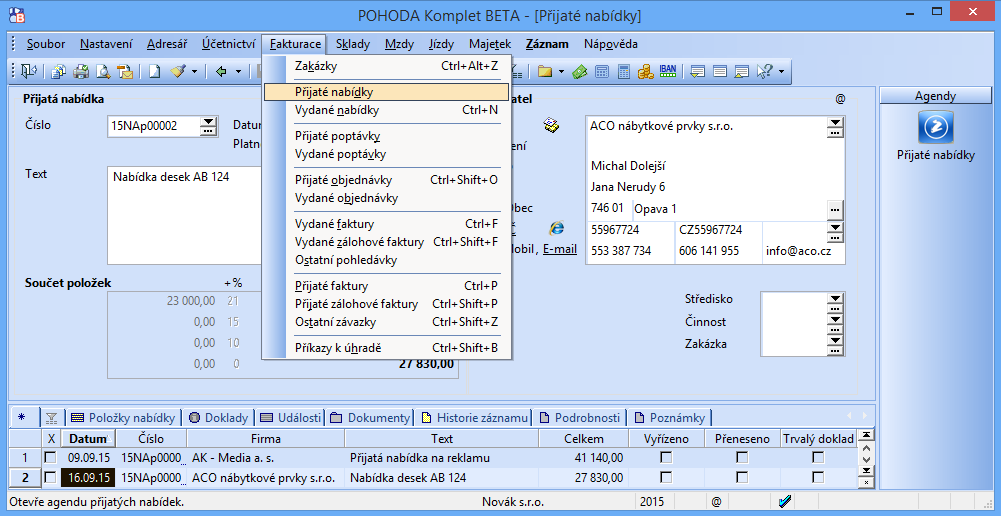Image resolution: width=1001 pixels, height=516 pixels.
Task: Click the Celkem column header
Action: (583, 439)
